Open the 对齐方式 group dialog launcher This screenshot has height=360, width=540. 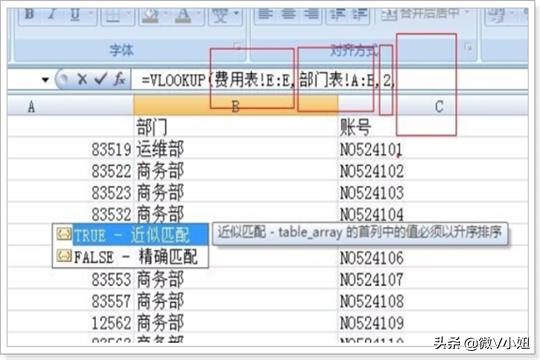(468, 47)
